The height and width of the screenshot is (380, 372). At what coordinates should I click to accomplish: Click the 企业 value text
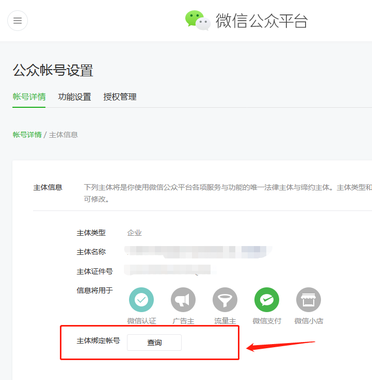[134, 233]
